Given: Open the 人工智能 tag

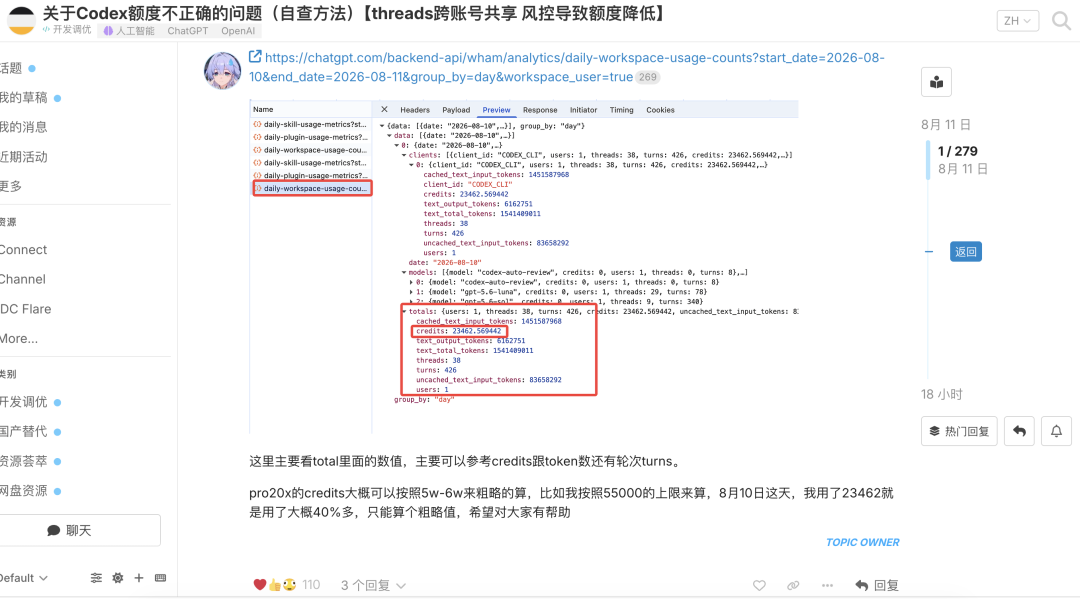Looking at the screenshot, I should click(x=129, y=31).
